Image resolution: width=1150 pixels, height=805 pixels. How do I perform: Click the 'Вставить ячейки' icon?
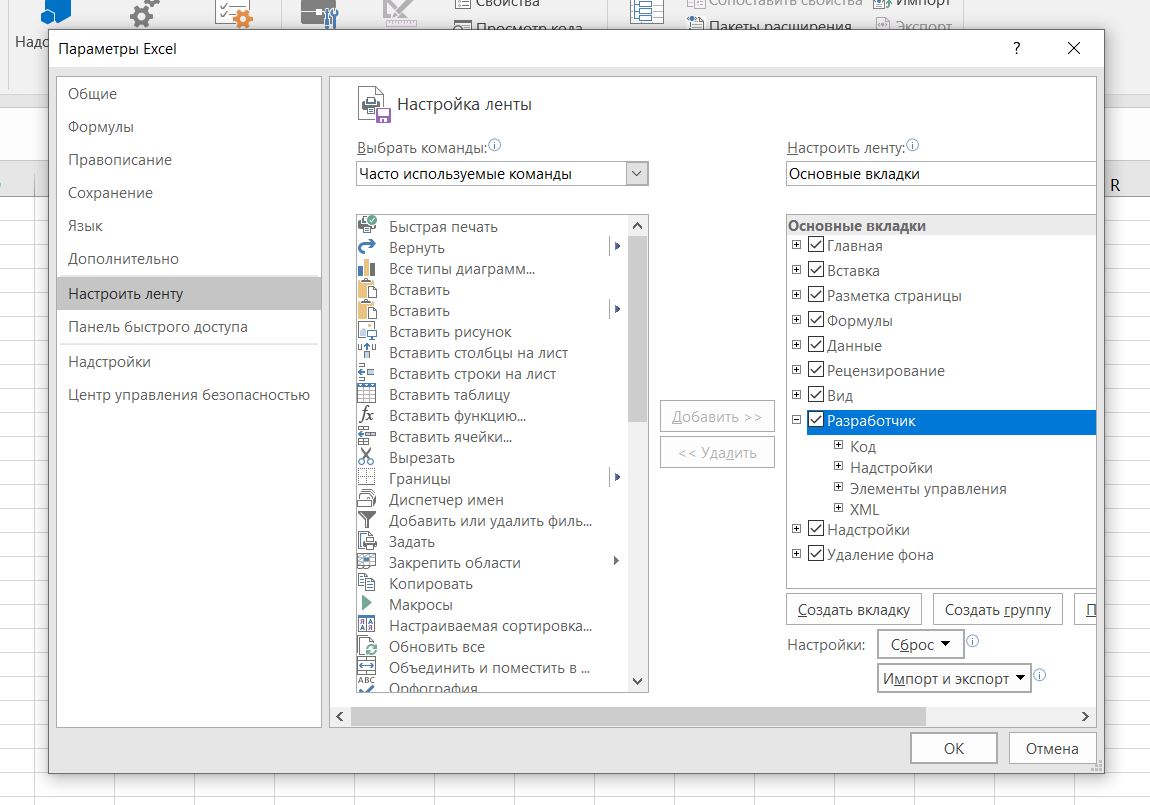[x=367, y=436]
